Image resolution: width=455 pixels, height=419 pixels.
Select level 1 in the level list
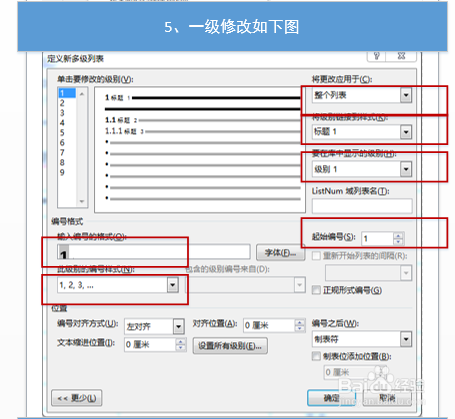(67, 93)
